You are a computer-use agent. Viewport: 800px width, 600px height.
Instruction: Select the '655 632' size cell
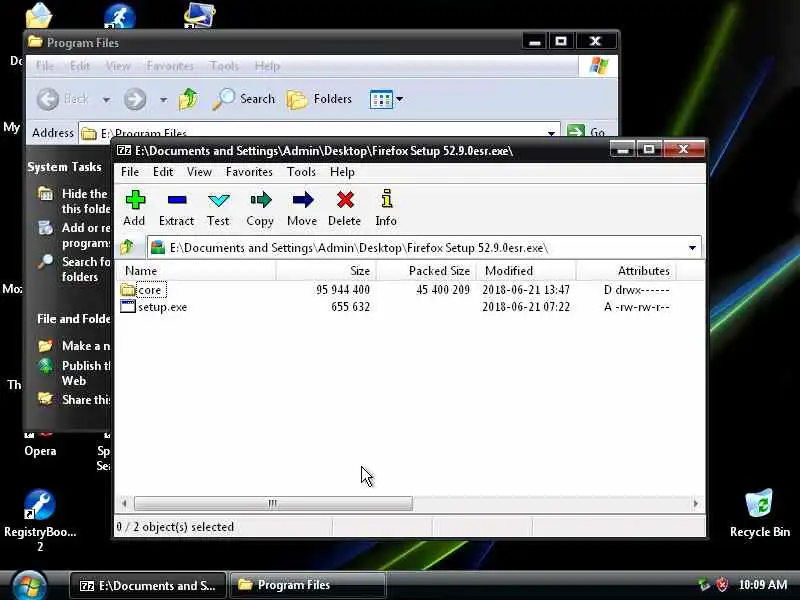351,307
